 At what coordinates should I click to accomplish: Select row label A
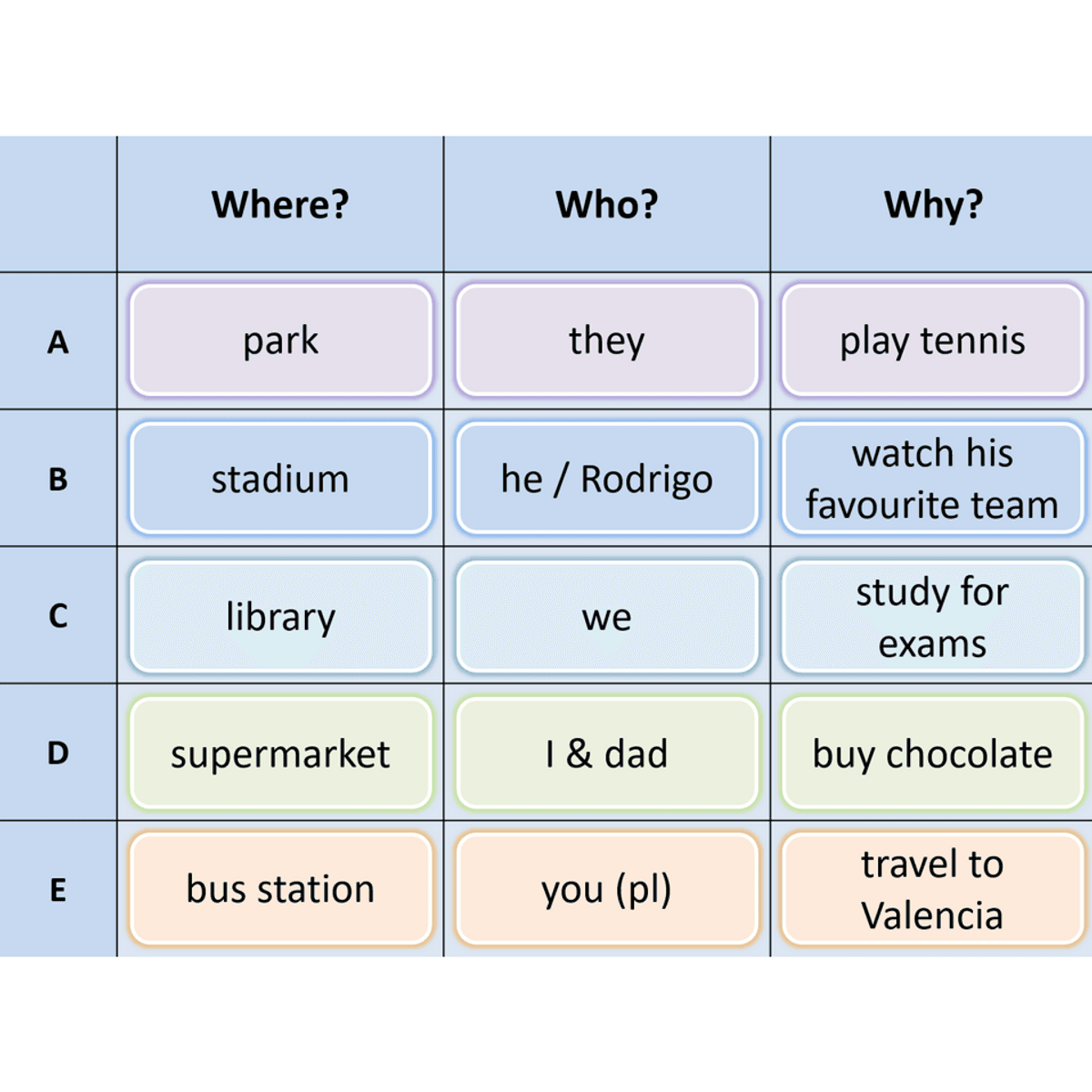(58, 341)
